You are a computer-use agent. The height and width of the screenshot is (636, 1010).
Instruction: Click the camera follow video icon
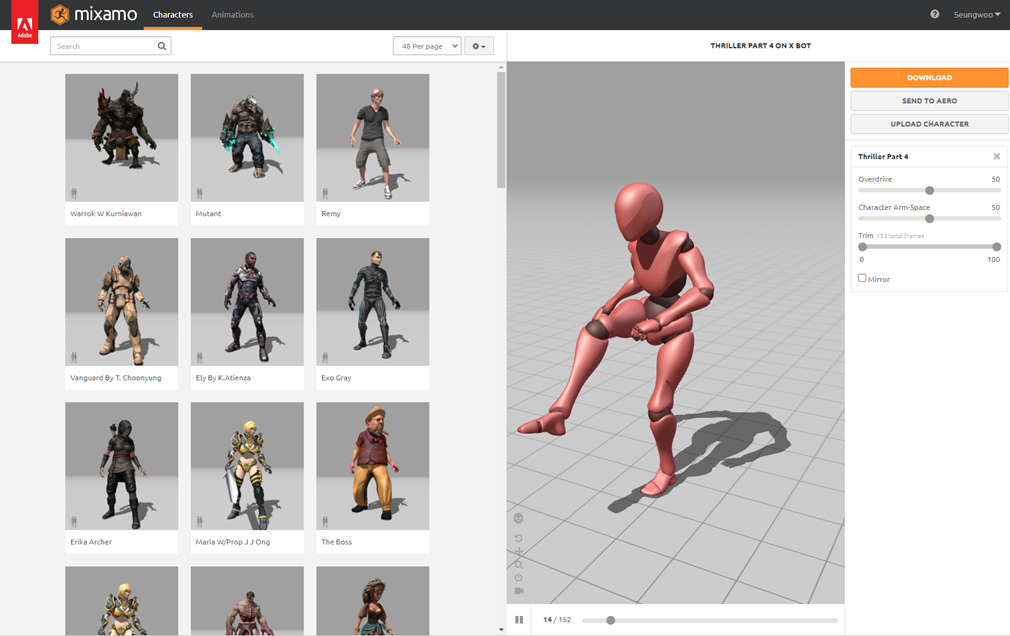click(x=519, y=591)
